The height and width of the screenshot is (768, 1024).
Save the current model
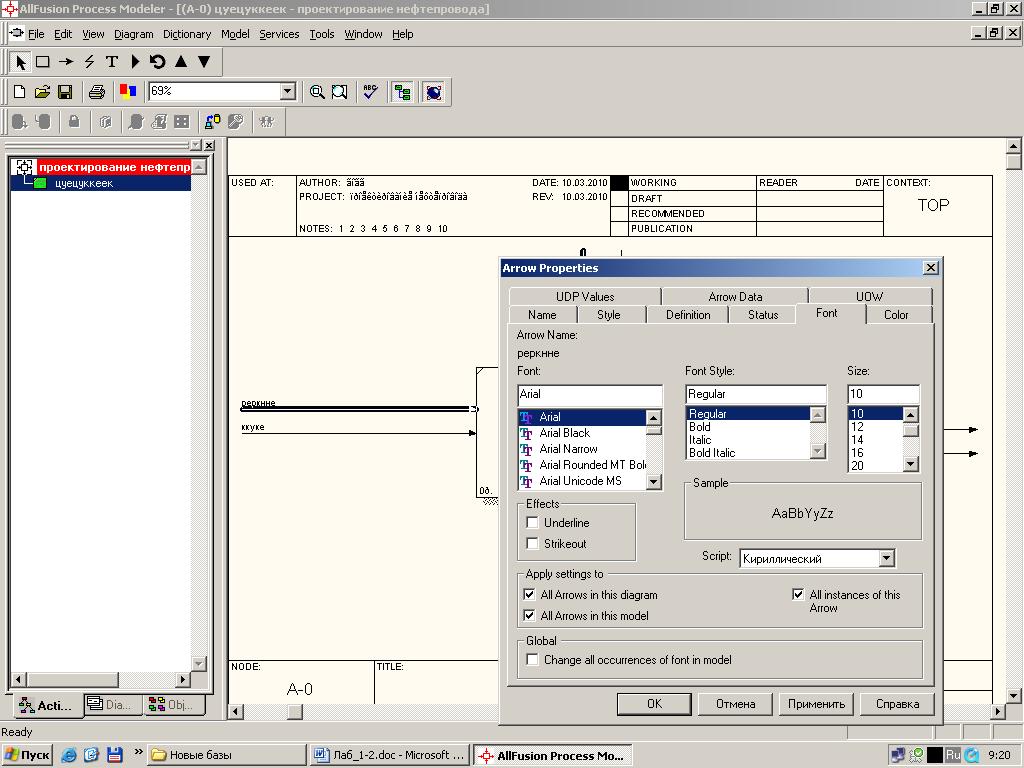pos(65,92)
